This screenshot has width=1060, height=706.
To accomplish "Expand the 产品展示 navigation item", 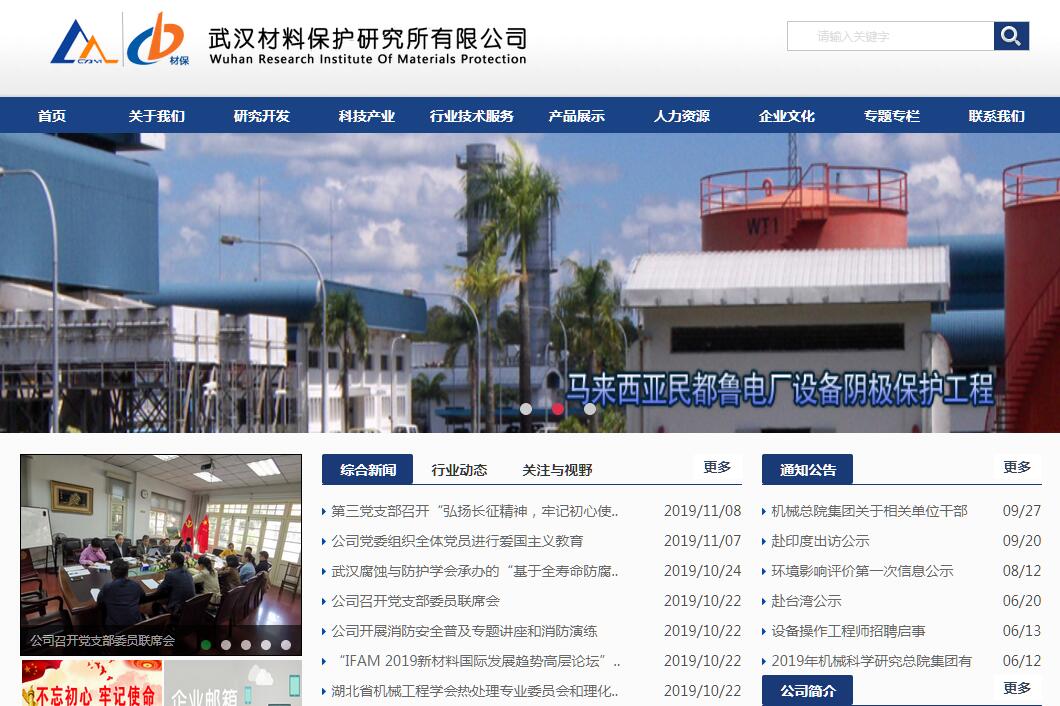I will tap(576, 116).
